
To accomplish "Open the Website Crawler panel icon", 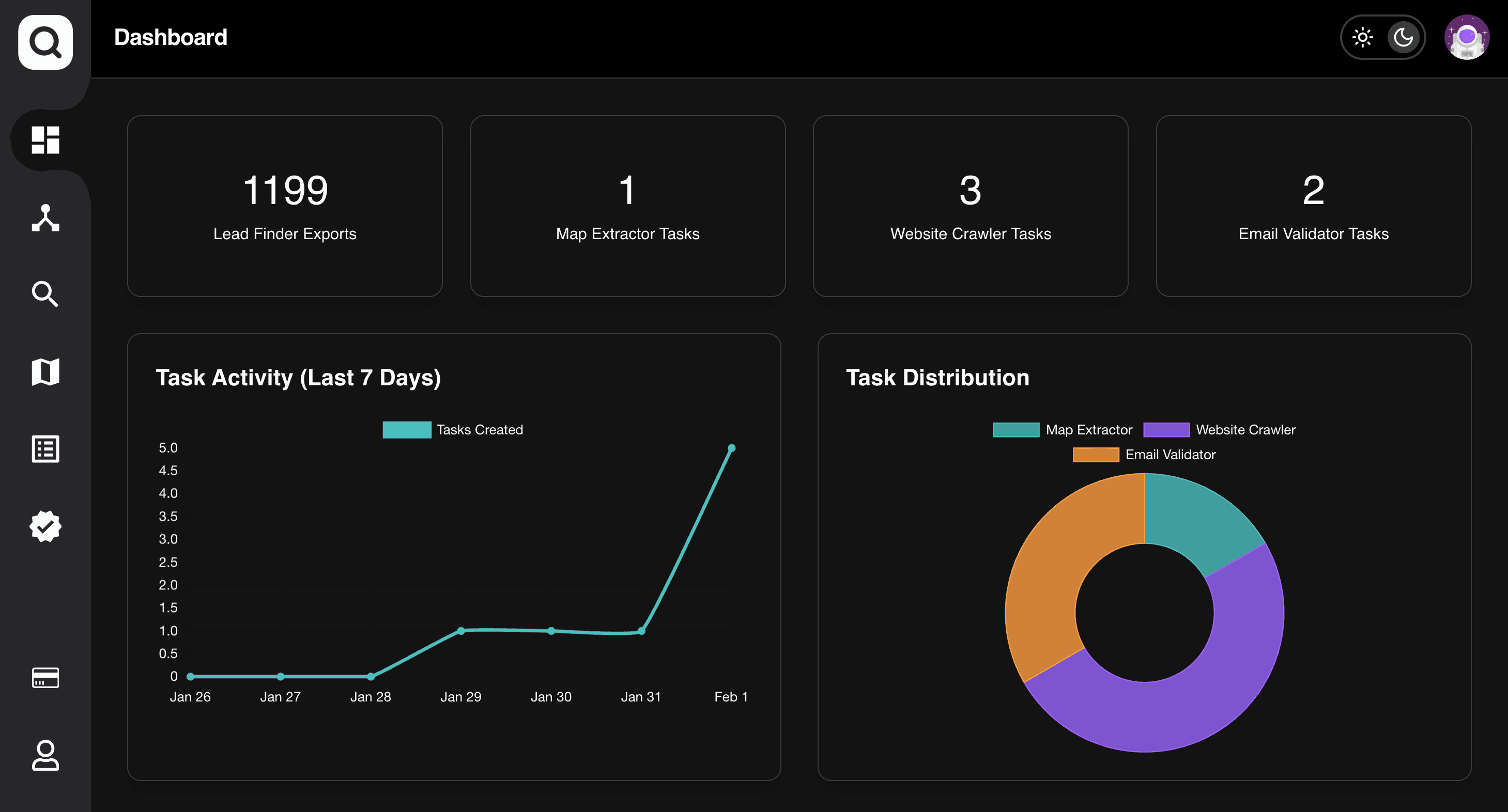I will [x=45, y=449].
